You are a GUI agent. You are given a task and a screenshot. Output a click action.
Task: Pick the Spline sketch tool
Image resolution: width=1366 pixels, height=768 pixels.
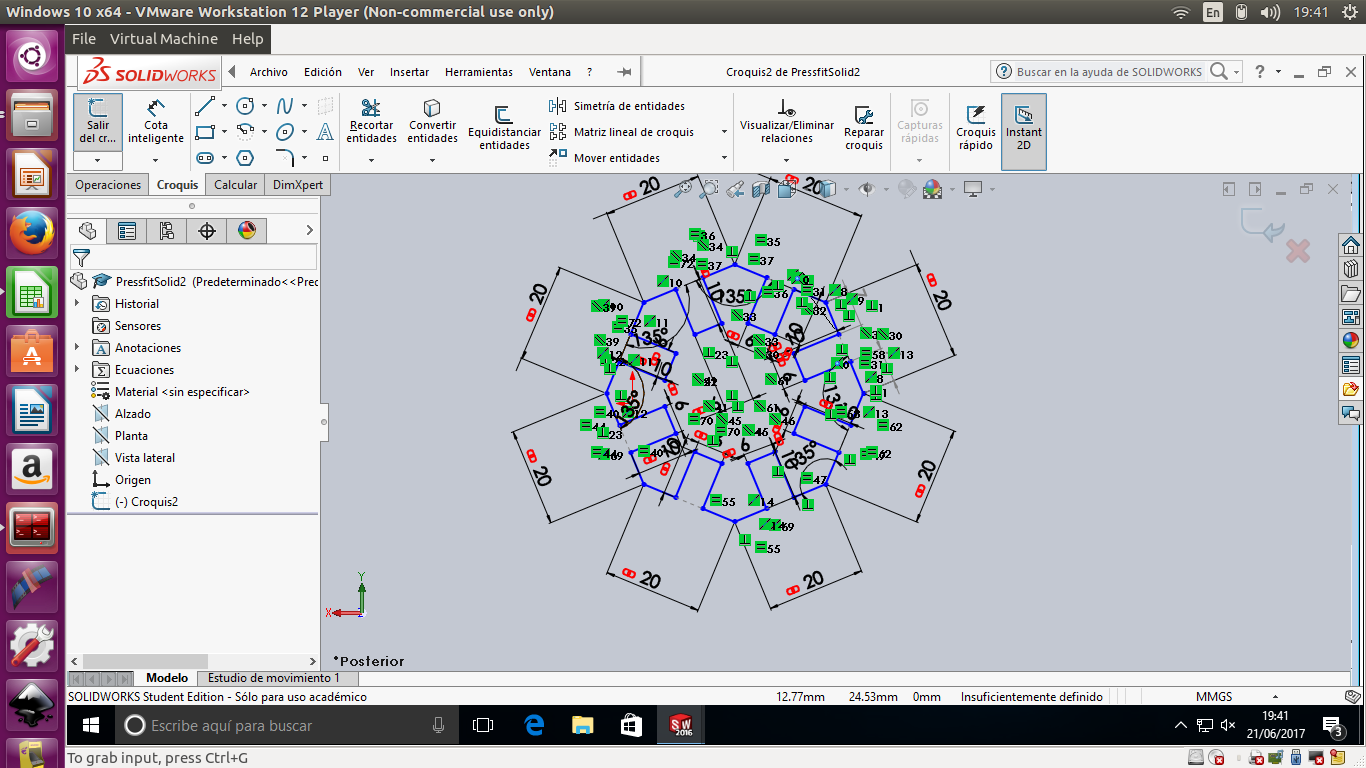[285, 106]
